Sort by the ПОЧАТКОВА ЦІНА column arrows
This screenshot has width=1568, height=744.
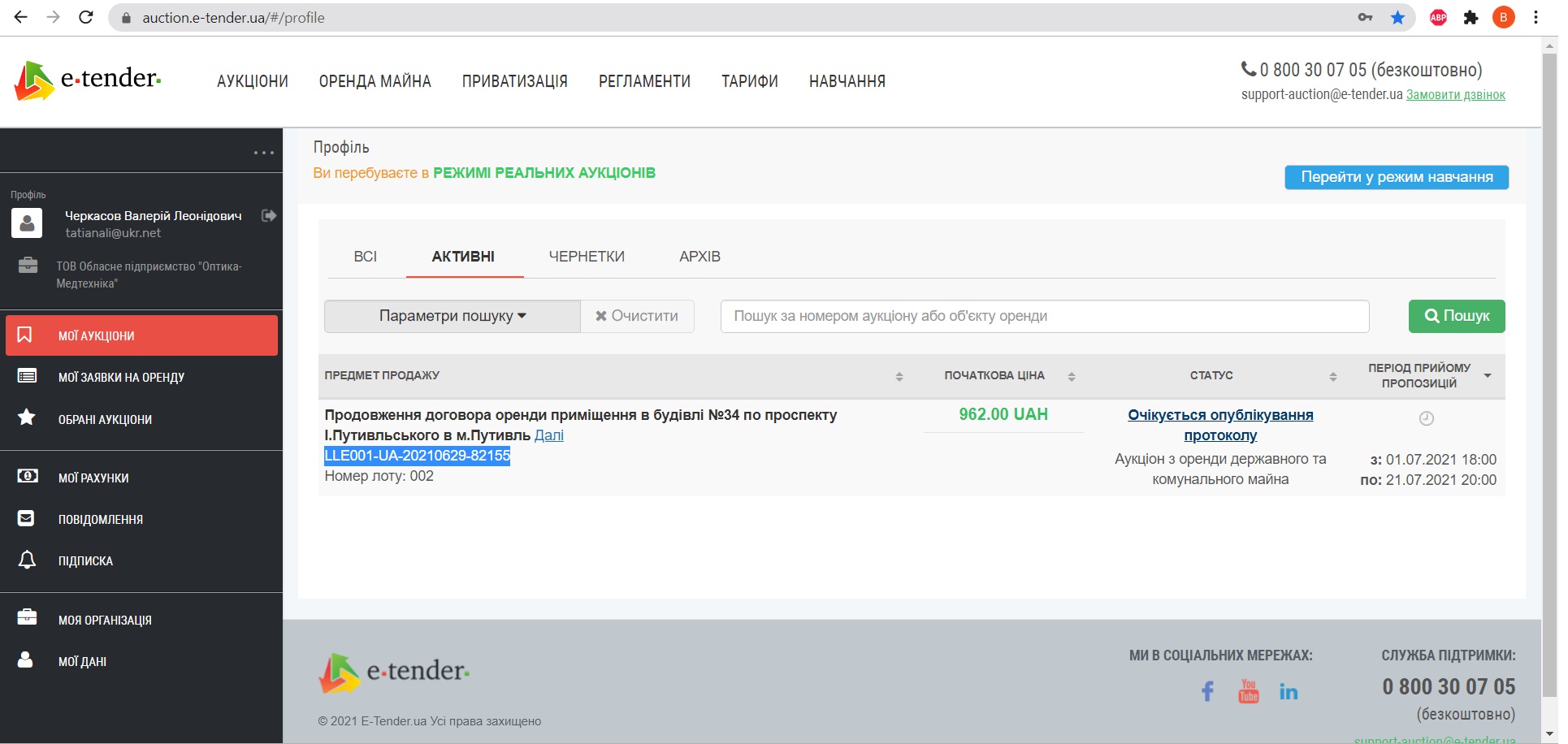pos(1071,376)
